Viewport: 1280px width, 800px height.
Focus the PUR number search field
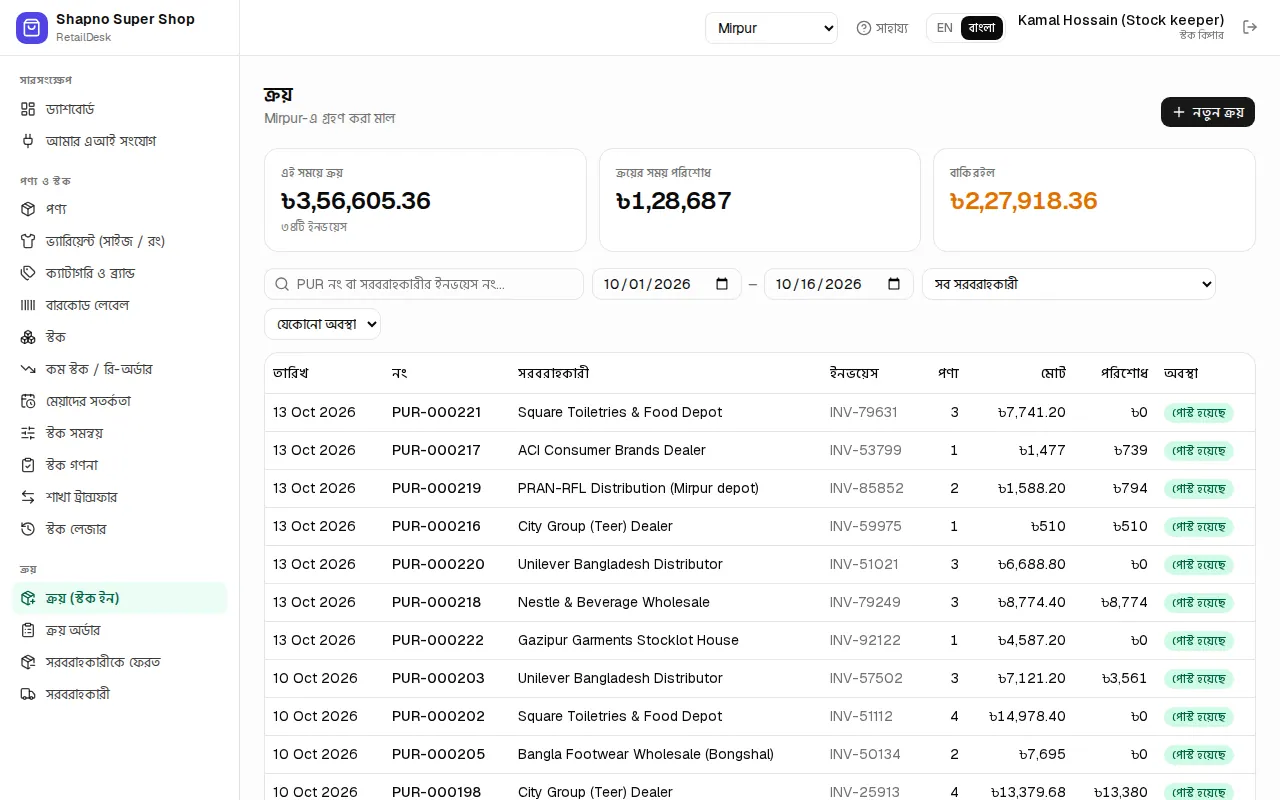[424, 284]
